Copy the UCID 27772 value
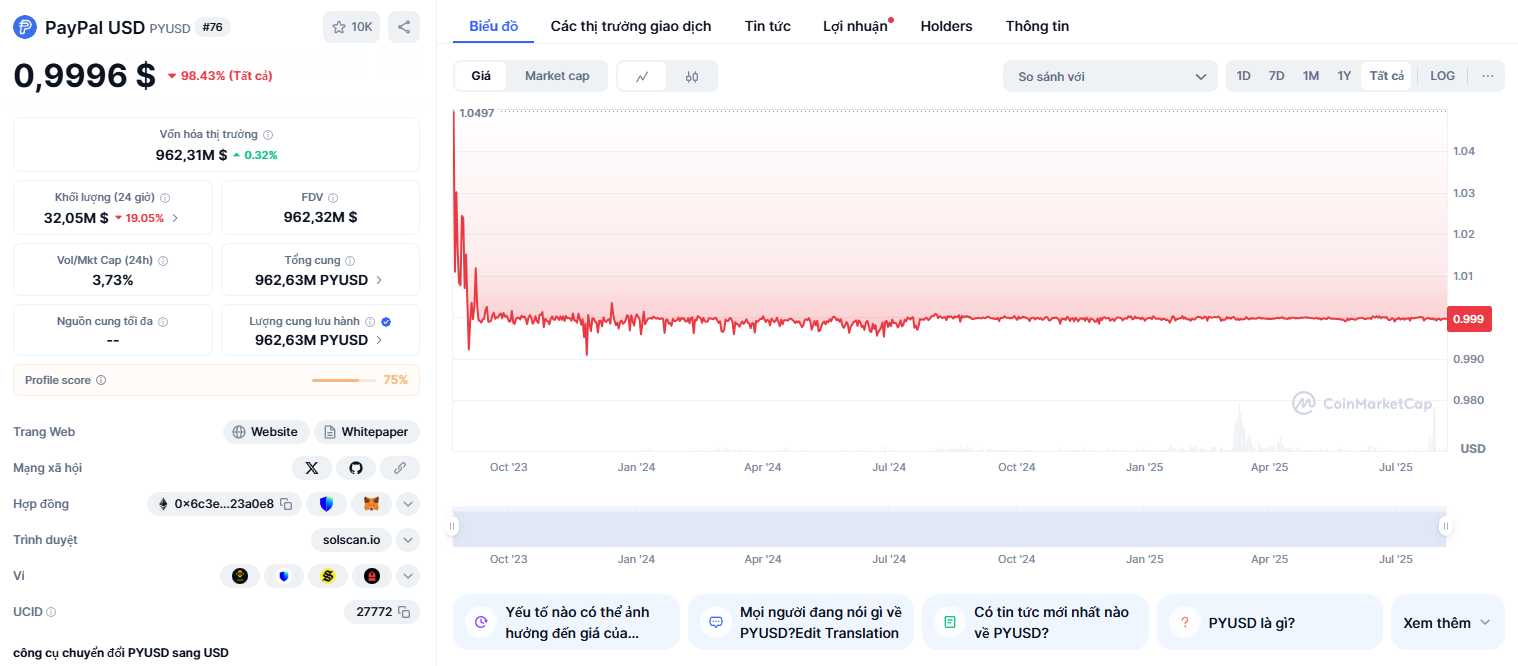 coord(404,612)
